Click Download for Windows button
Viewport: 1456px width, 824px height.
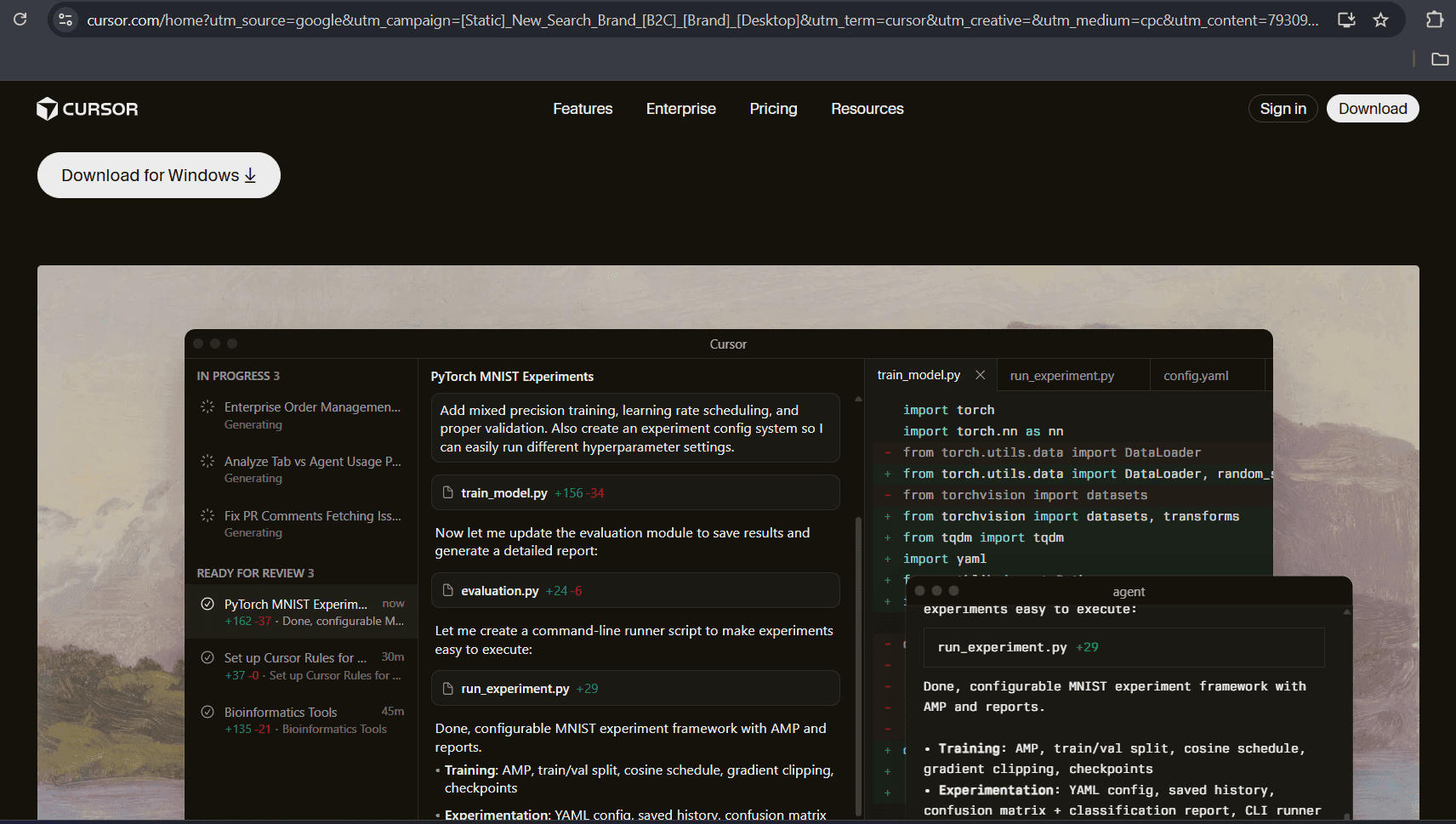pyautogui.click(x=159, y=175)
